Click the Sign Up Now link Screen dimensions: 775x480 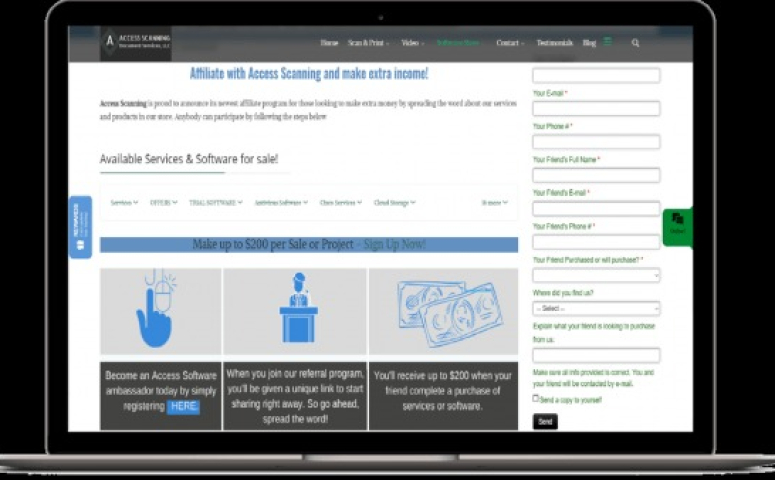coord(394,245)
